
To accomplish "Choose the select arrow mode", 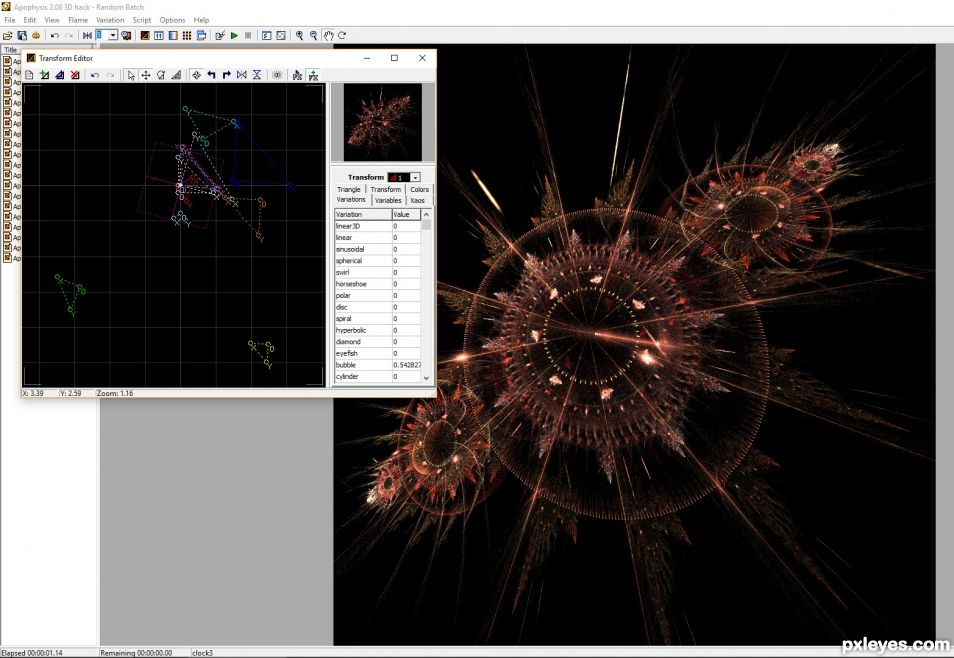I will [131, 75].
